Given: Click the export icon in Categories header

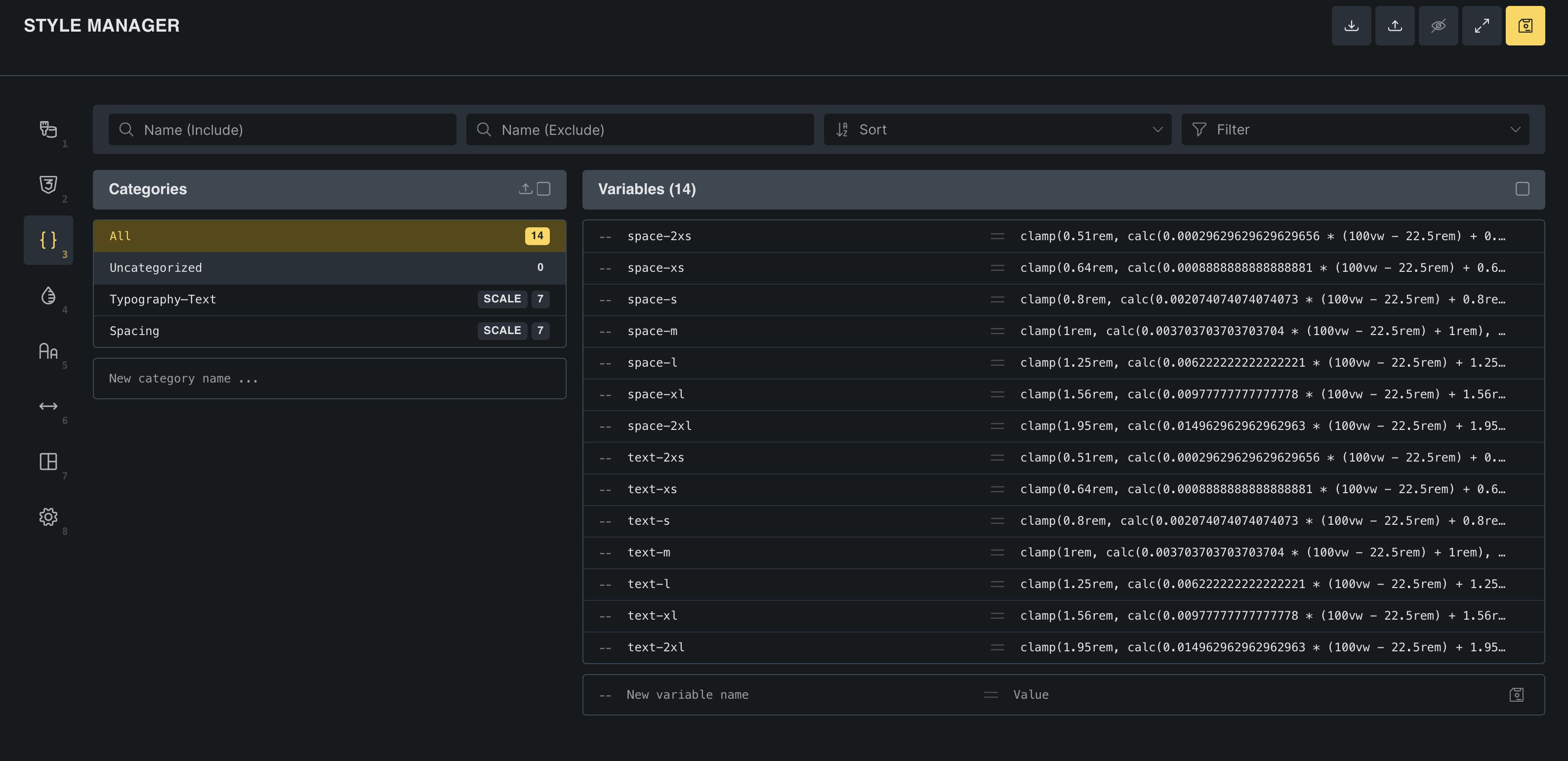Looking at the screenshot, I should tap(525, 189).
